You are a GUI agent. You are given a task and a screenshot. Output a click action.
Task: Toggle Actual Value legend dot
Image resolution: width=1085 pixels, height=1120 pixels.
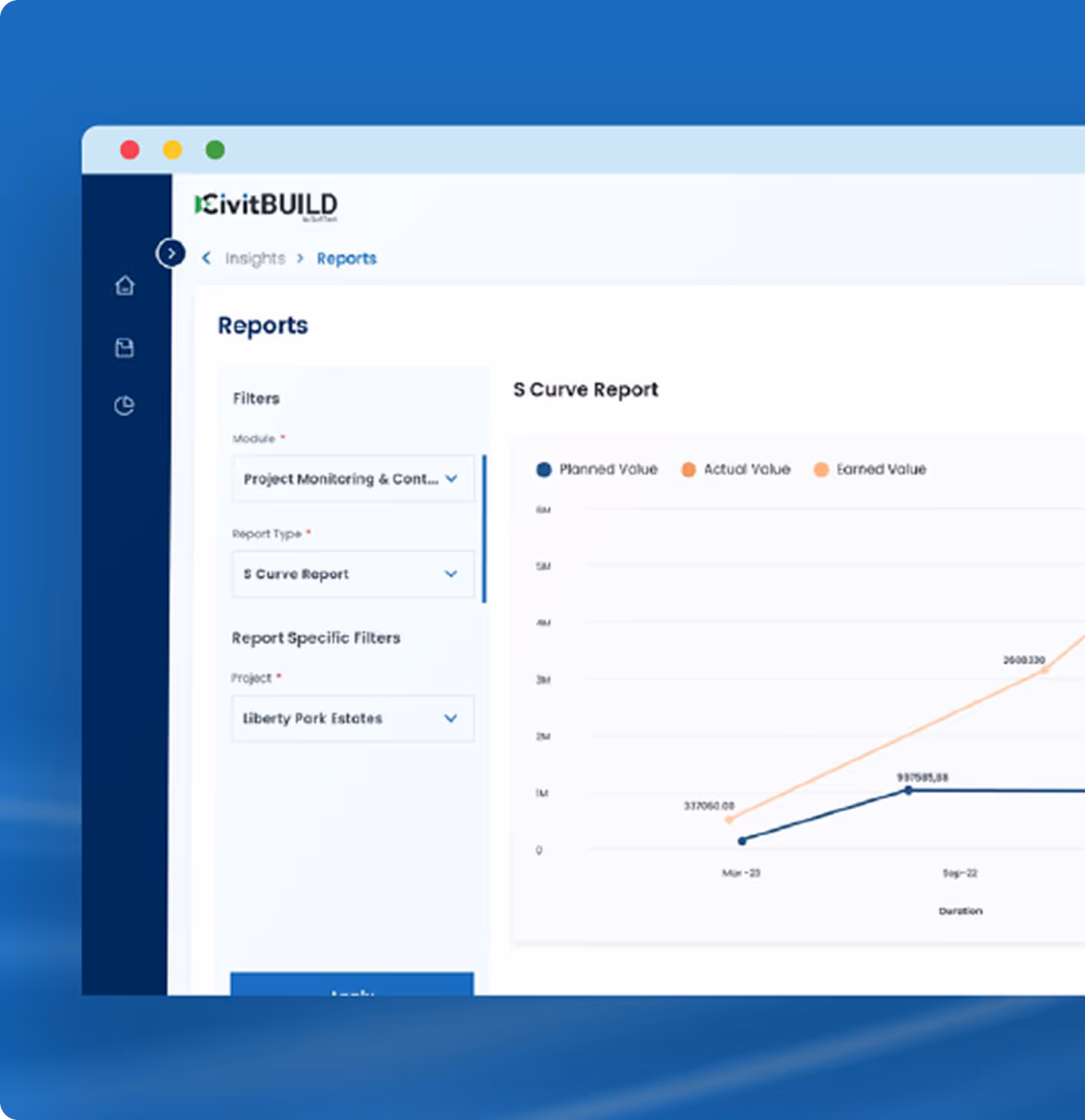[x=688, y=470]
